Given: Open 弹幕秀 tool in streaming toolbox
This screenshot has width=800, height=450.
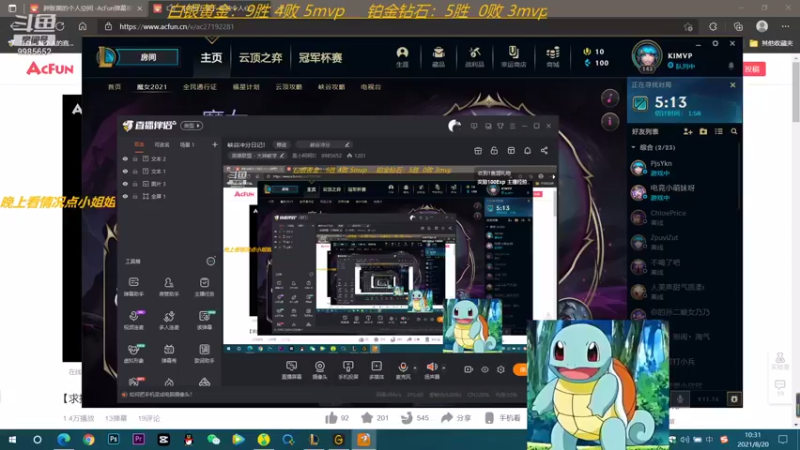Looking at the screenshot, I should 169,353.
